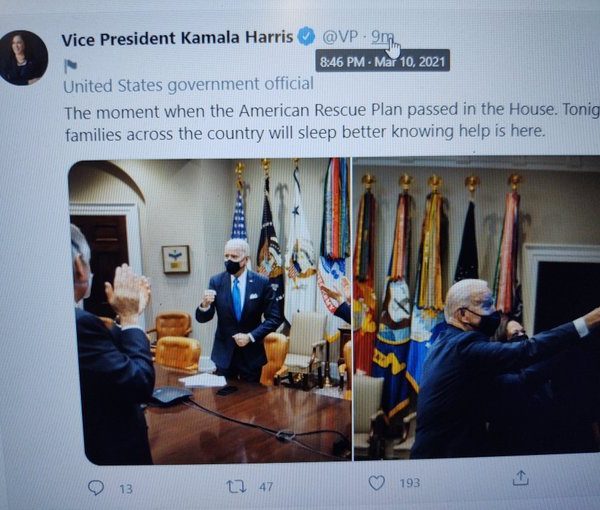Click the blue verified checkmark badge
This screenshot has width=600, height=510.
click(x=307, y=37)
